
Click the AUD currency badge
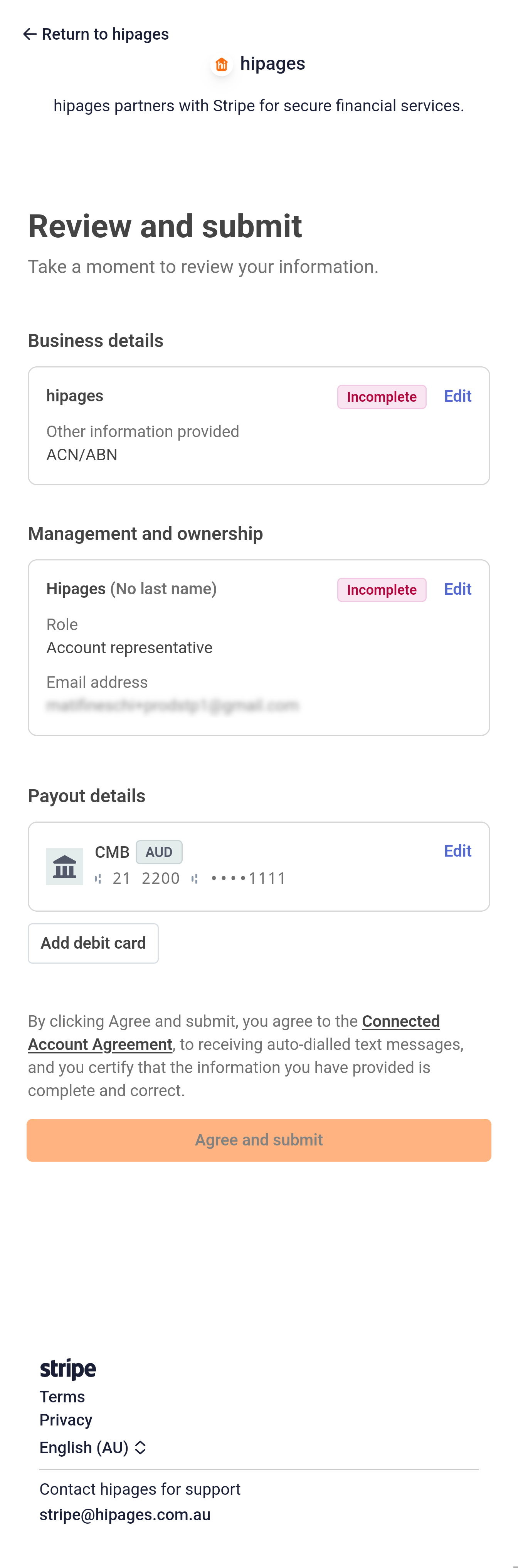click(x=159, y=852)
